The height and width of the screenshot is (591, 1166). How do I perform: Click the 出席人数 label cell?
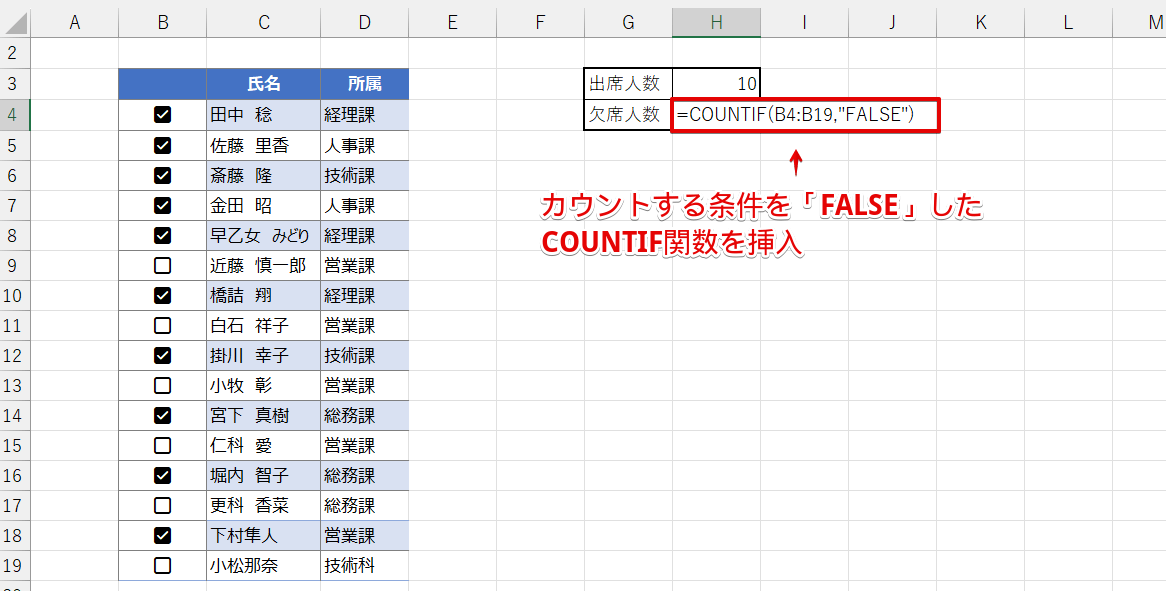coord(628,84)
